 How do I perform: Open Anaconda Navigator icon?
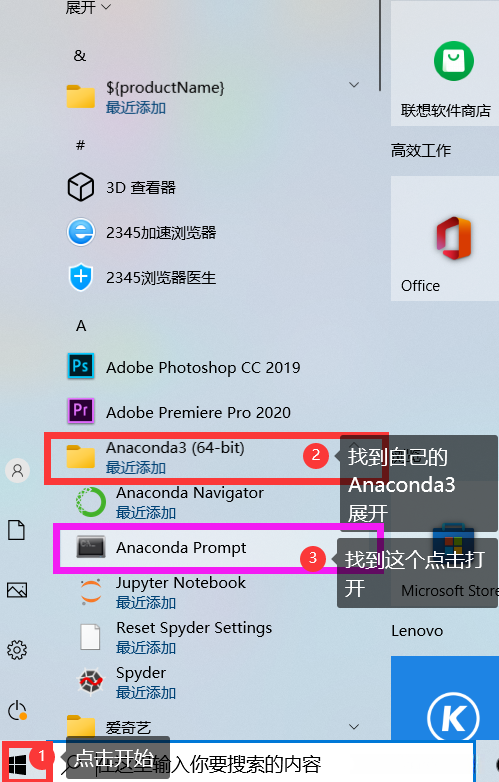[91, 502]
